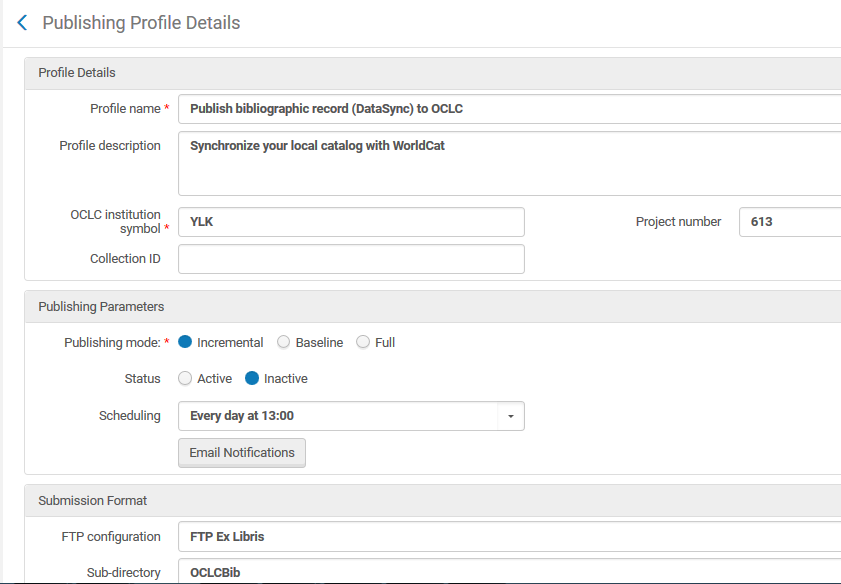Select Baseline publishing mode
Image resolution: width=841 pixels, height=584 pixels.
[x=284, y=342]
